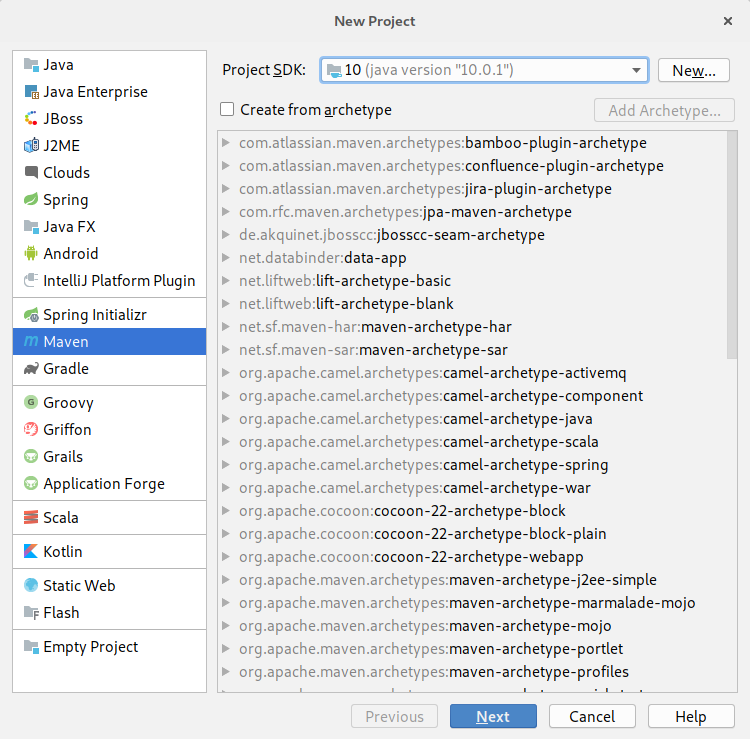
Task: Select Spring Initializr from project list
Action: click(94, 315)
